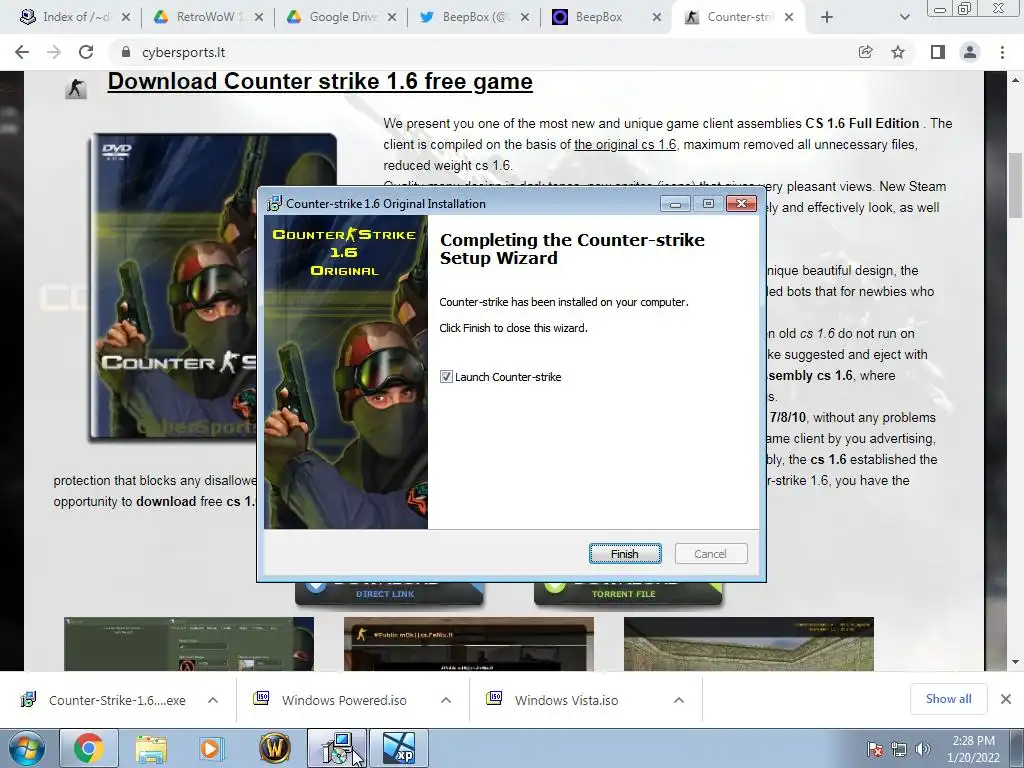Click the site lock icon
This screenshot has height=768, width=1024.
point(126,52)
